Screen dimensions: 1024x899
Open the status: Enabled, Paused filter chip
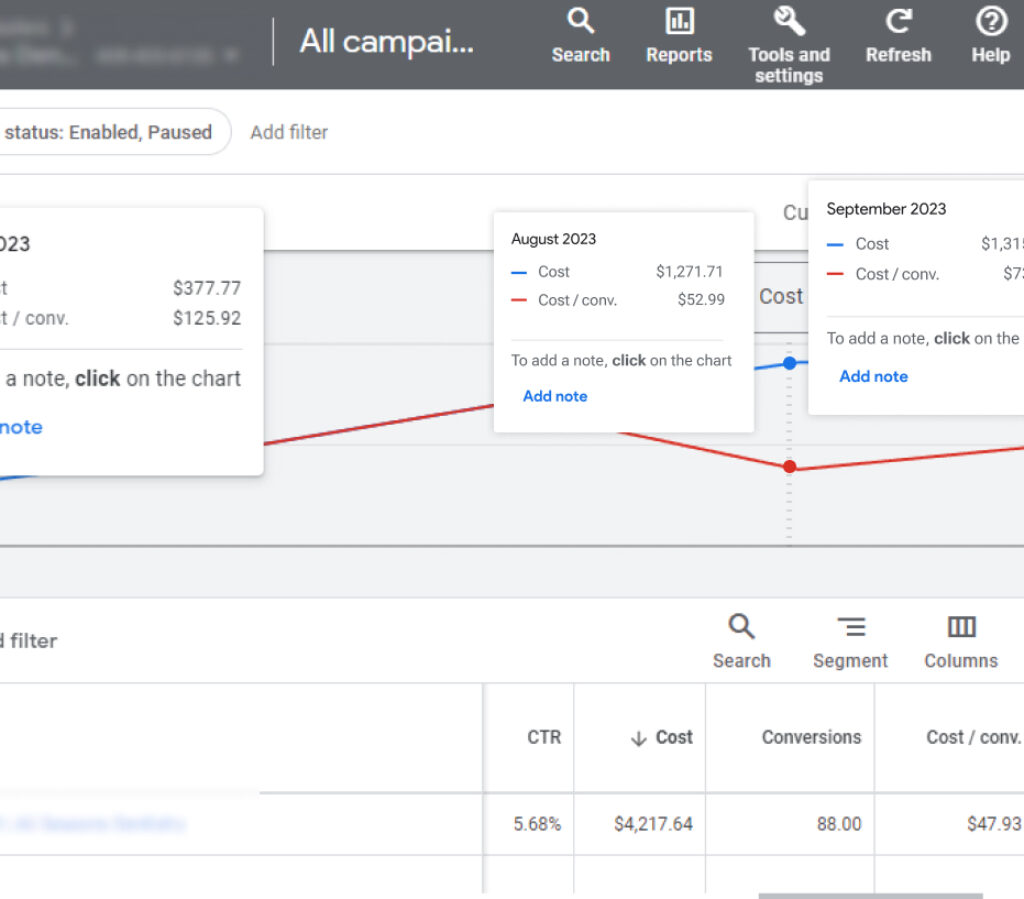click(x=108, y=132)
